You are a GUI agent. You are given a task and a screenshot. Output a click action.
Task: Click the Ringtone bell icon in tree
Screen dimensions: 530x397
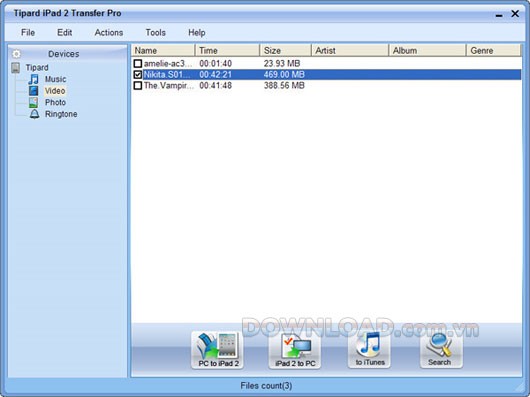pyautogui.click(x=34, y=114)
